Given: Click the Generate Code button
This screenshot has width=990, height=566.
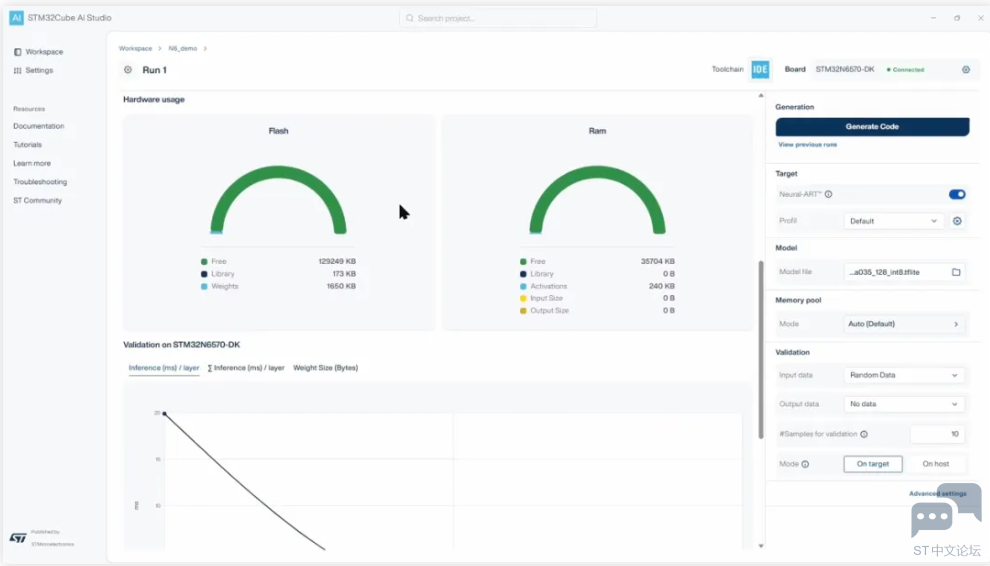Looking at the screenshot, I should (x=872, y=126).
